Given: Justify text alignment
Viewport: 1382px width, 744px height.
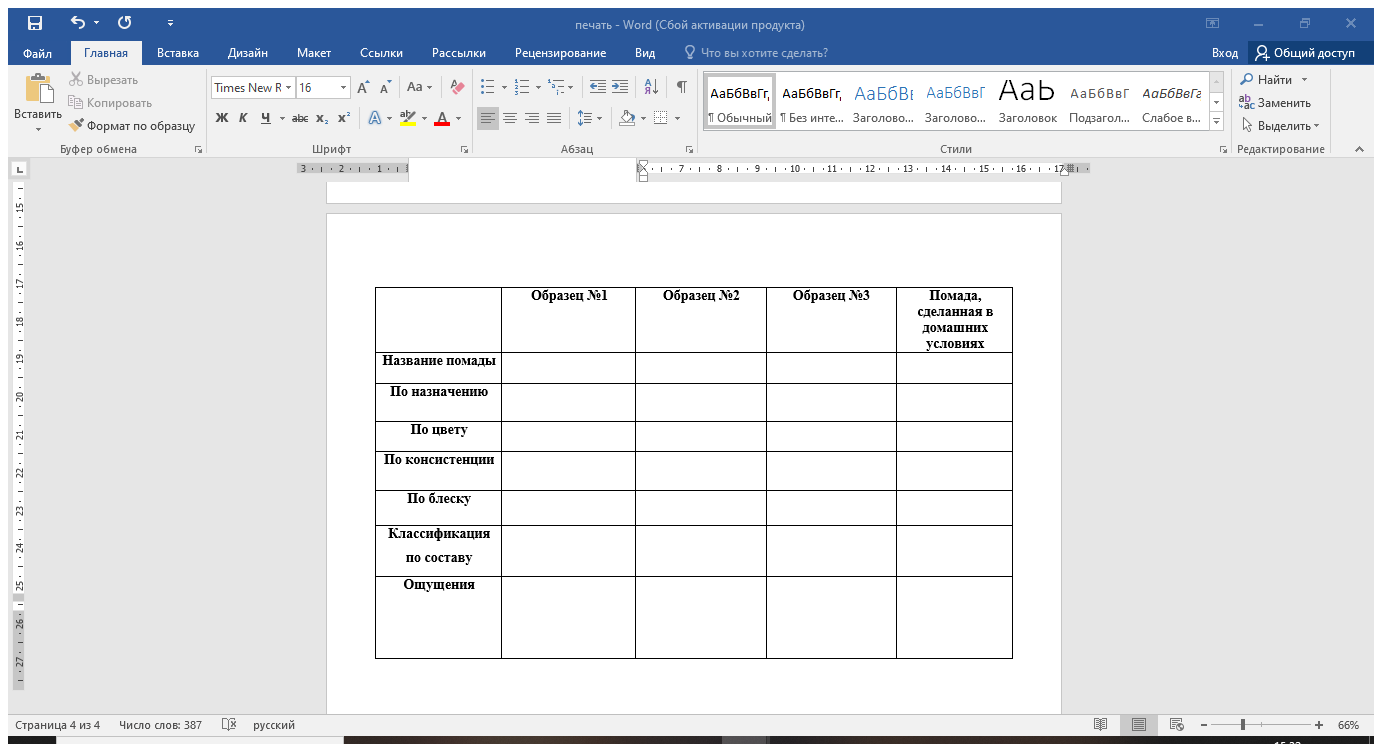Looking at the screenshot, I should 553,118.
